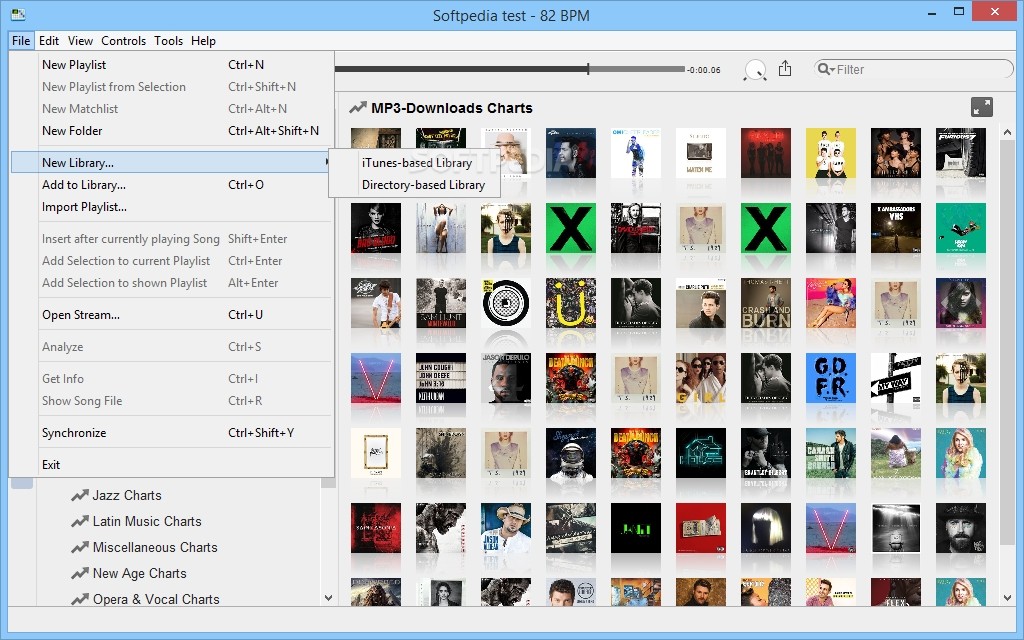Viewport: 1024px width, 640px height.
Task: Select Open Stream... entry
Action: (172, 315)
